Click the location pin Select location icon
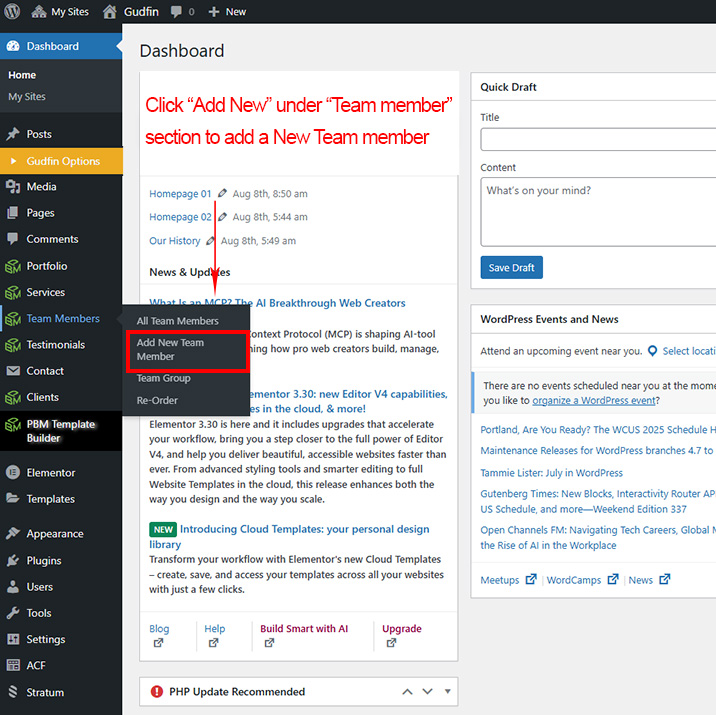Screen dimensions: 716x715 click(x=652, y=351)
